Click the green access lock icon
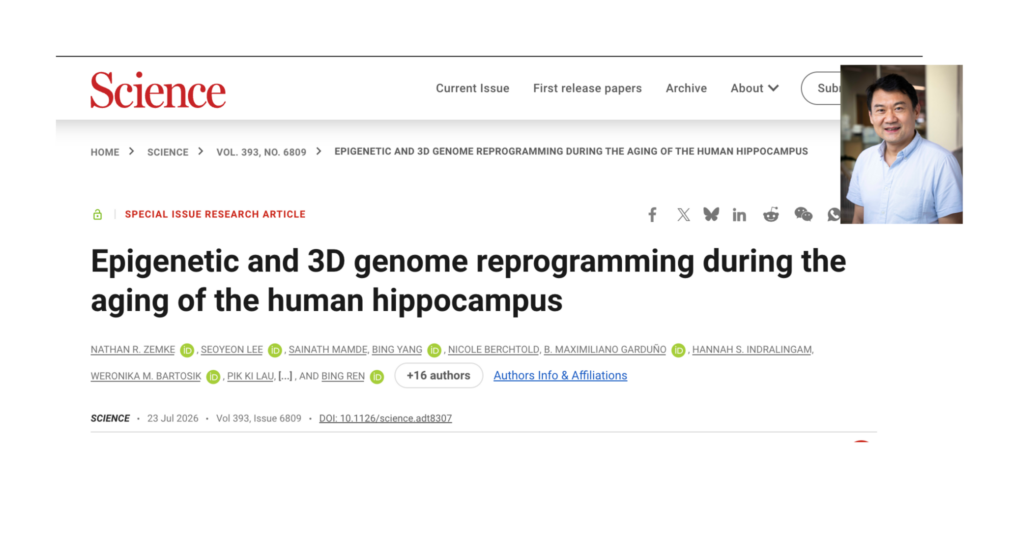Image resolution: width=1024 pixels, height=558 pixels. (97, 214)
